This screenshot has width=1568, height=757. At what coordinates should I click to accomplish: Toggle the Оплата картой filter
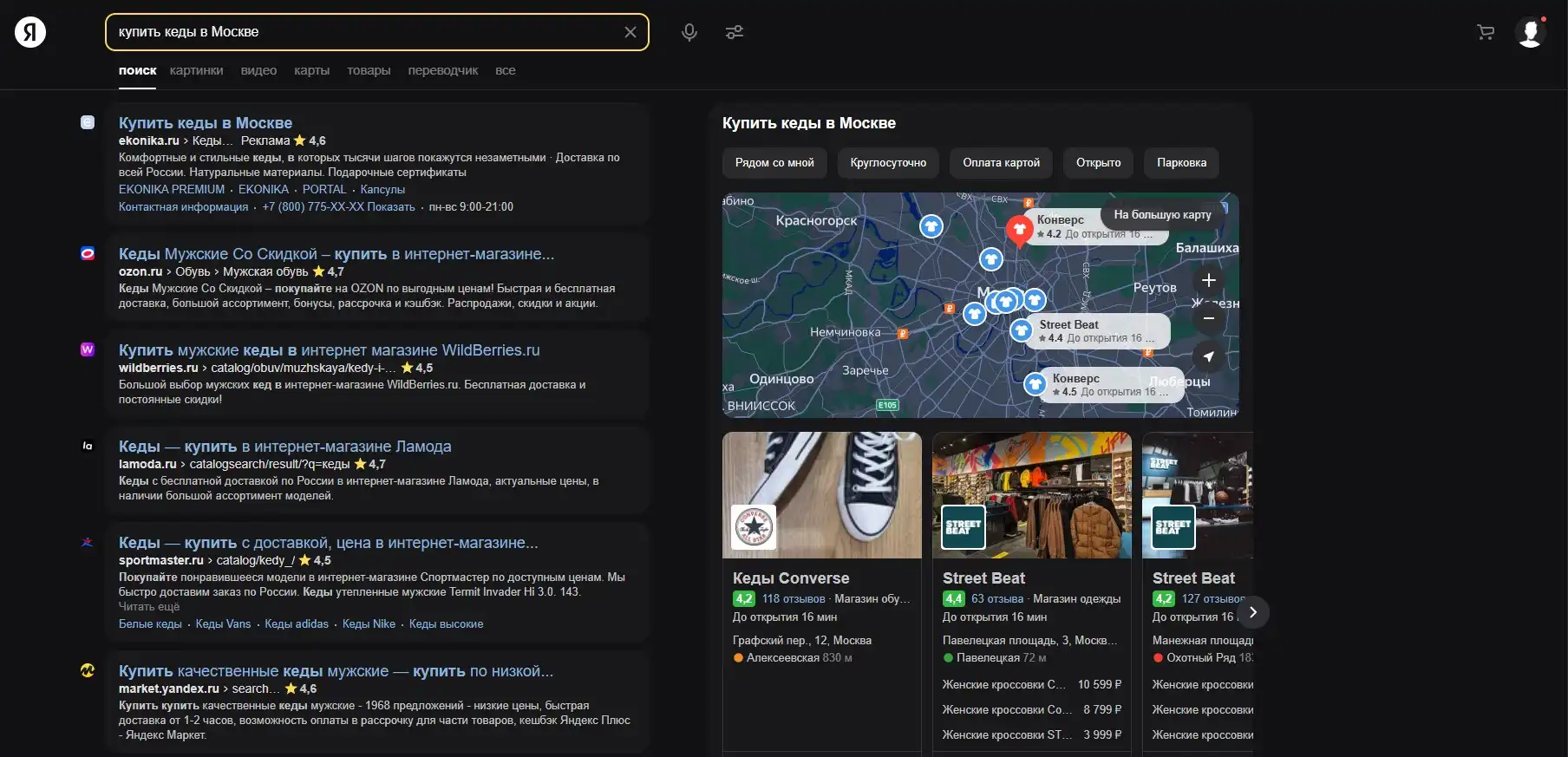[1001, 162]
